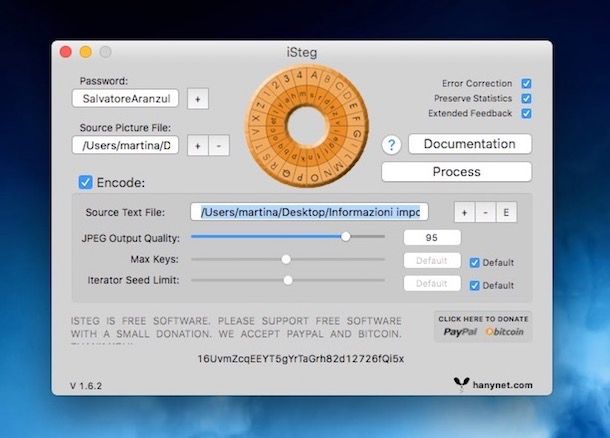Click the hanynet.com butterfly logo
Image resolution: width=610 pixels, height=438 pixels.
coord(461,384)
